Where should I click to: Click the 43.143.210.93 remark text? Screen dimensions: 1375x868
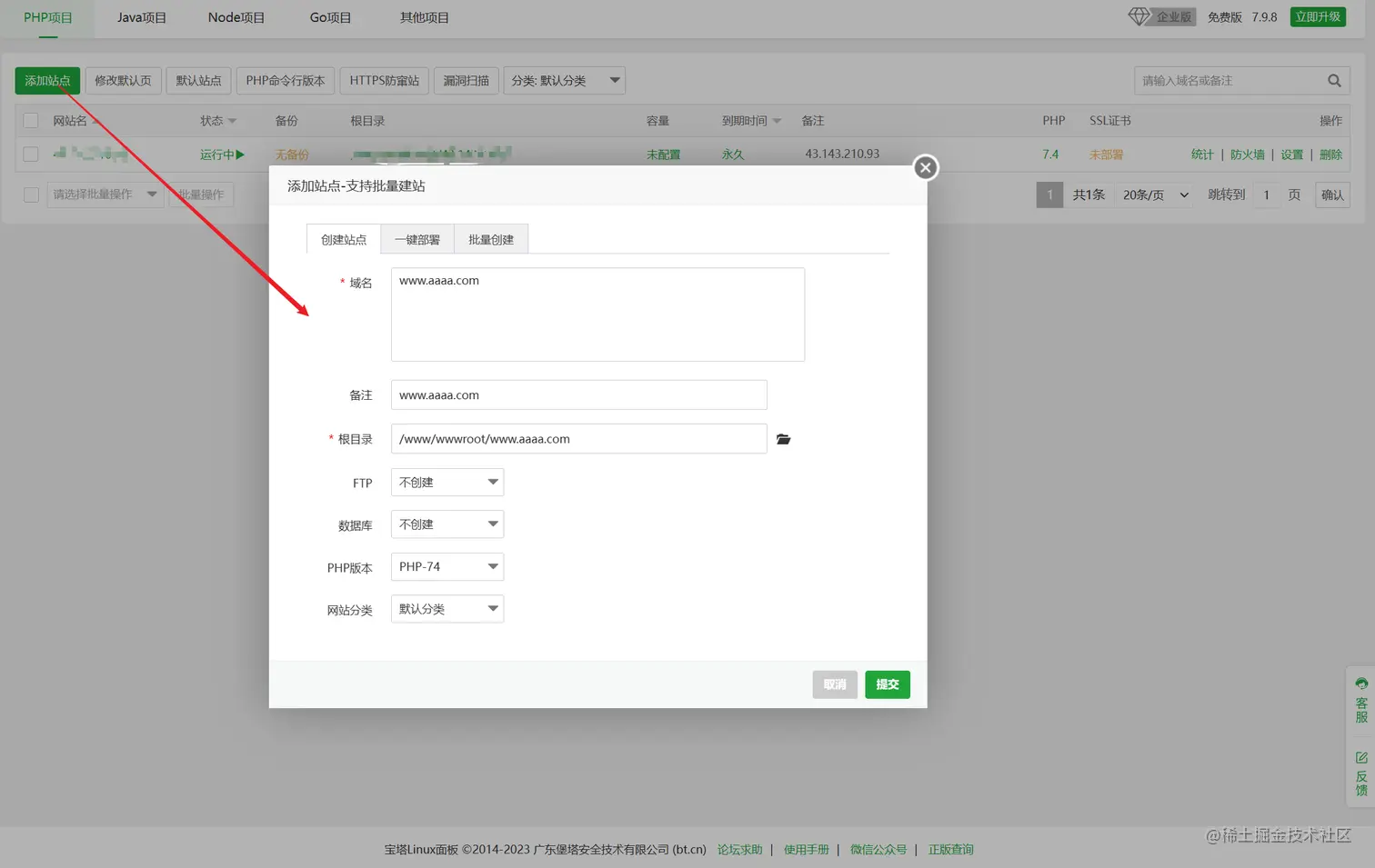pos(842,154)
